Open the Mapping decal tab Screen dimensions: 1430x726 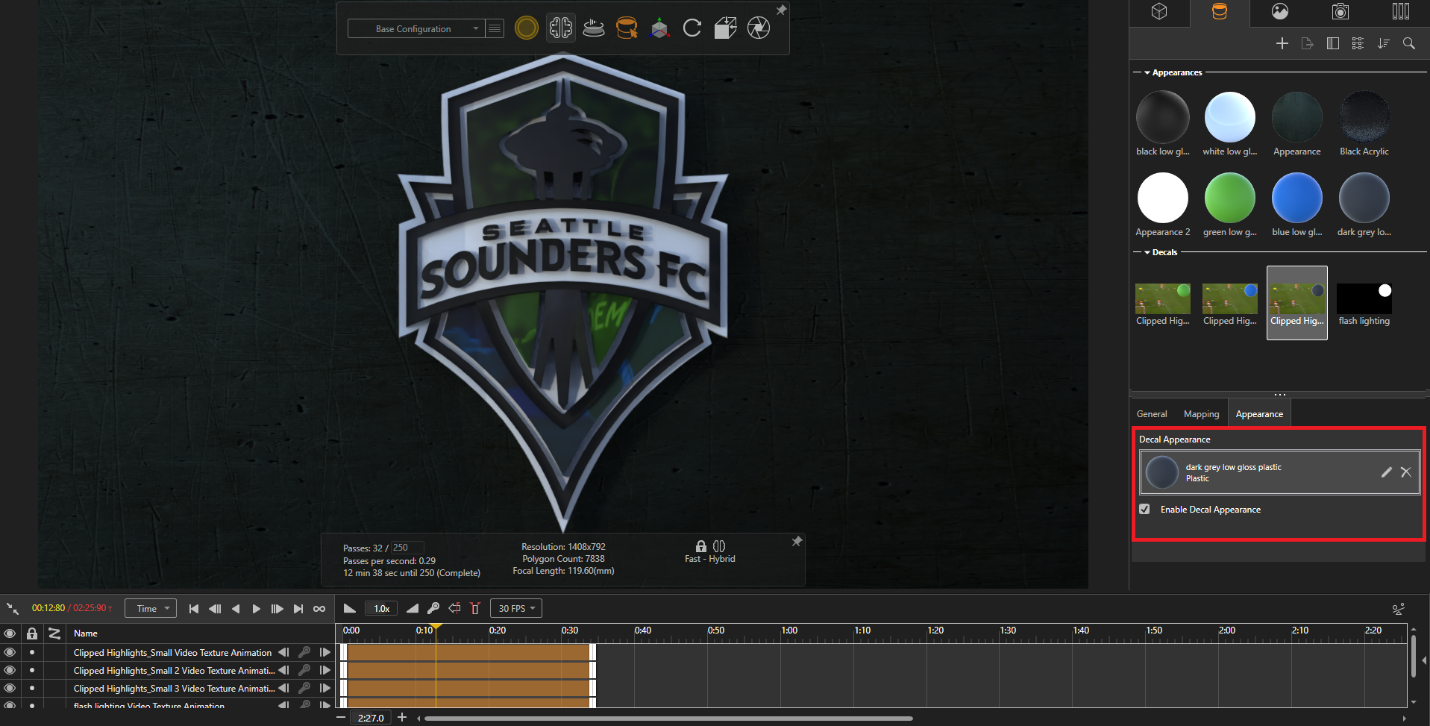[1201, 413]
